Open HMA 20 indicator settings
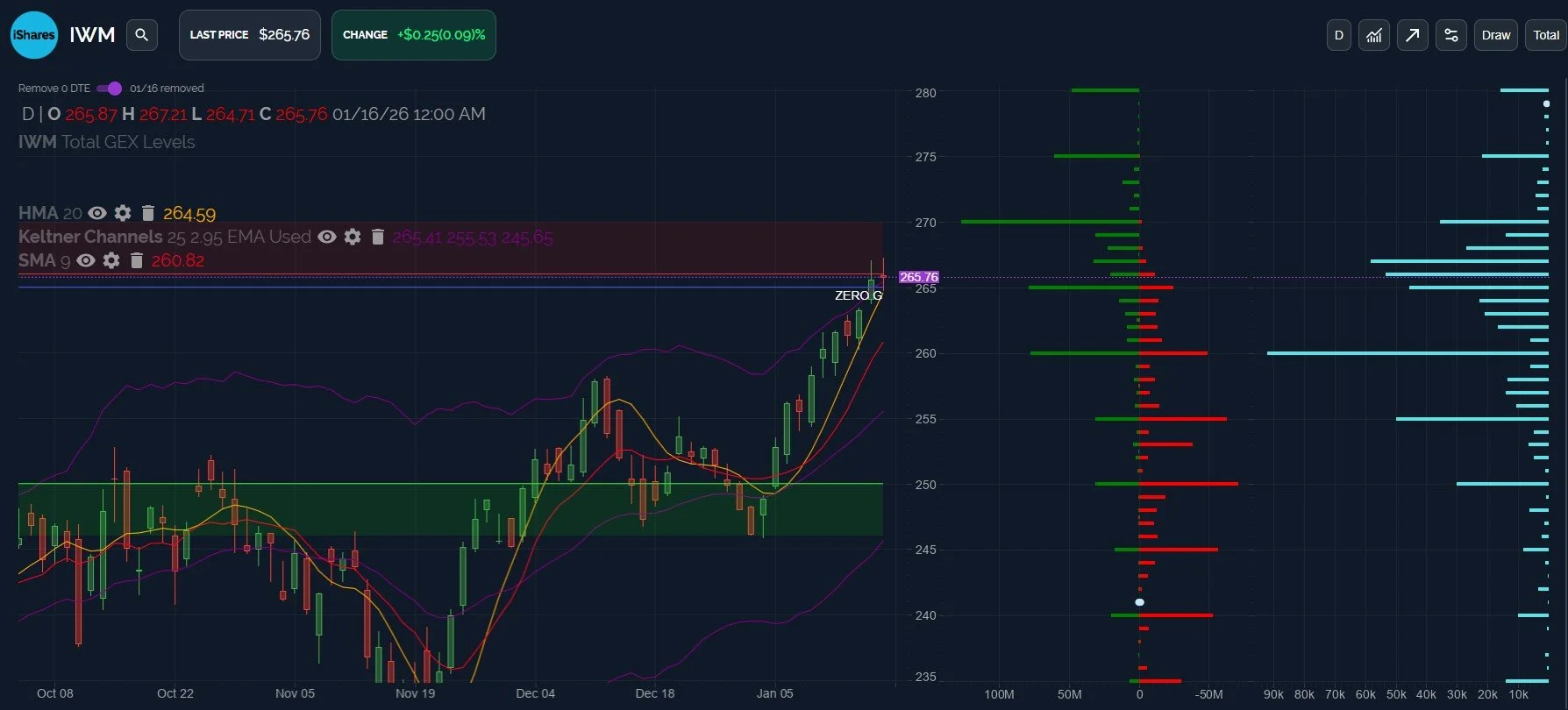Screen dimensions: 1568x710 (123, 213)
